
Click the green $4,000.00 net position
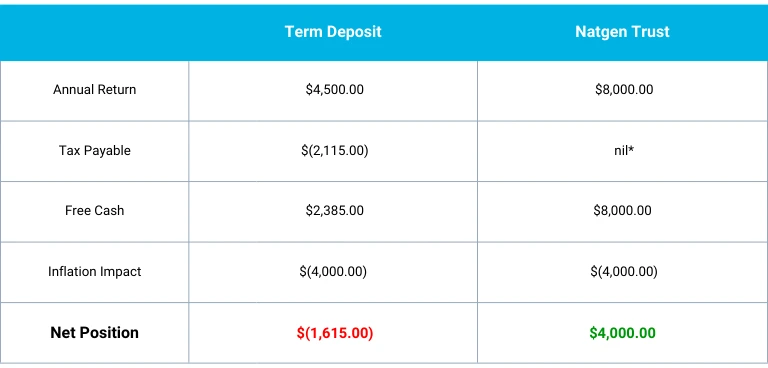pos(623,333)
